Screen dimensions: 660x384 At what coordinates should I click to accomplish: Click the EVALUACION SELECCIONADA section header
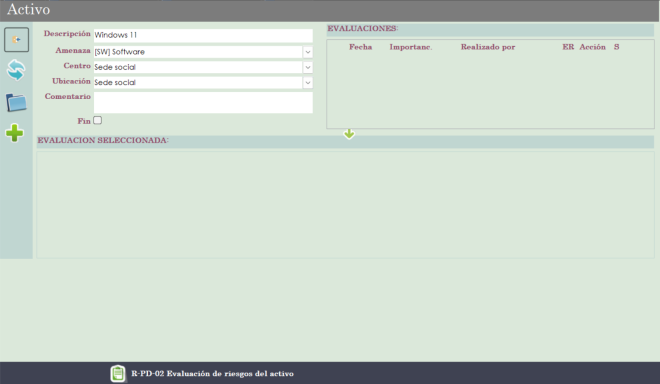coord(103,140)
